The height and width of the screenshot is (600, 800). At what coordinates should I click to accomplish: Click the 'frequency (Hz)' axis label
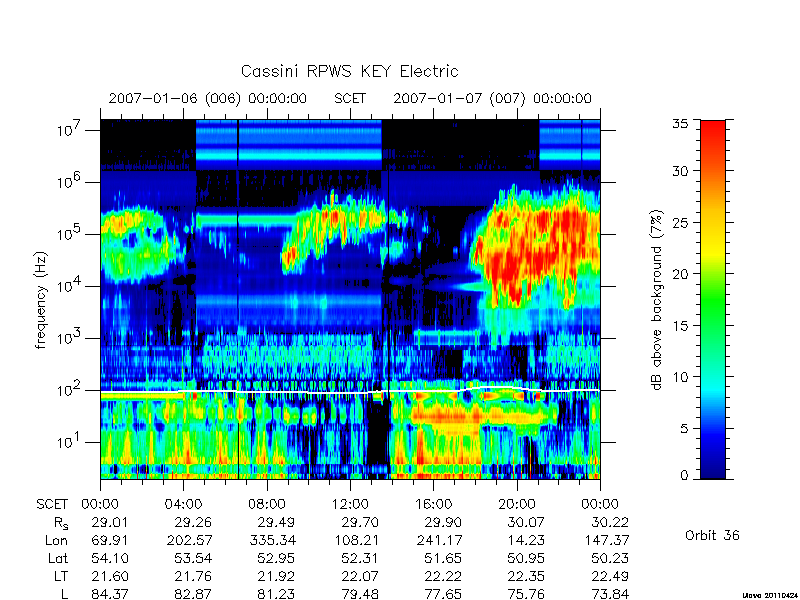41,300
